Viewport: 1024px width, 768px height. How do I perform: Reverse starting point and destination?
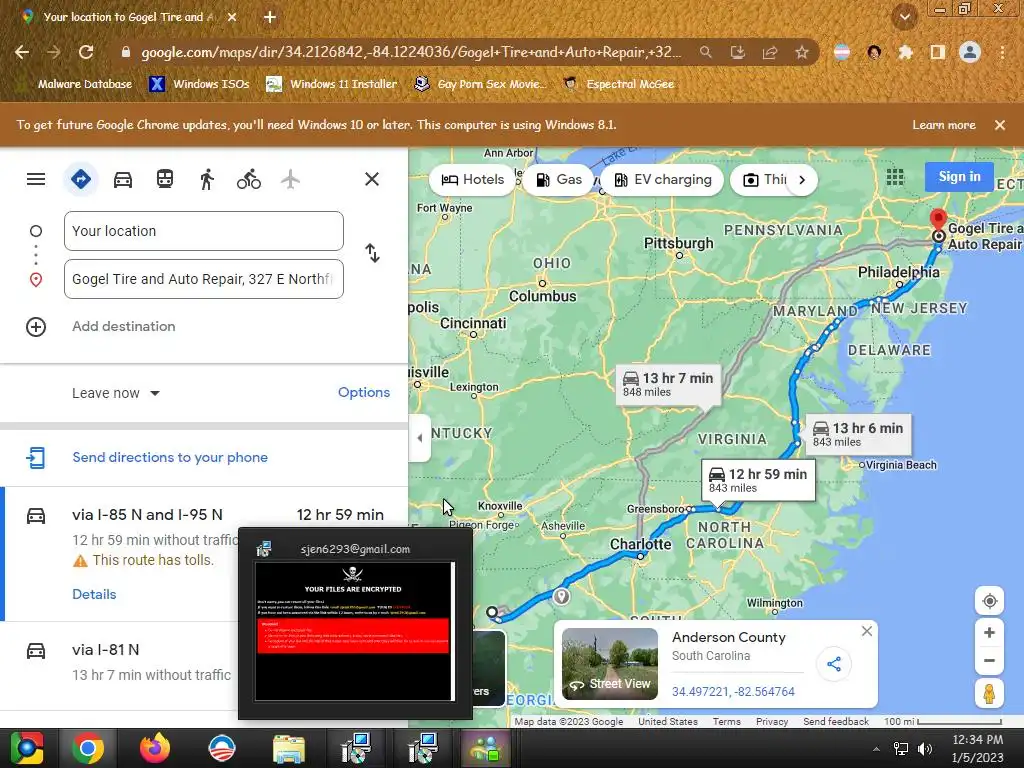pos(372,253)
